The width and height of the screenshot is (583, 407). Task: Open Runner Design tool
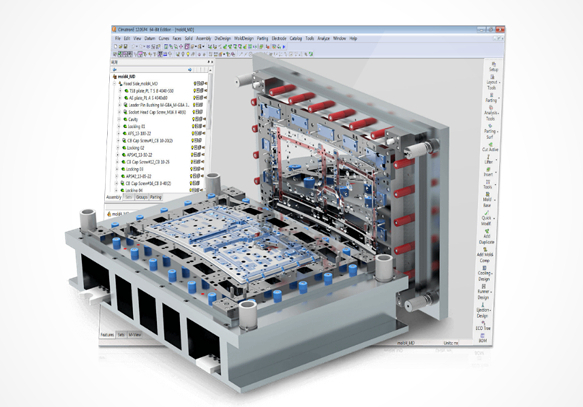point(484,292)
